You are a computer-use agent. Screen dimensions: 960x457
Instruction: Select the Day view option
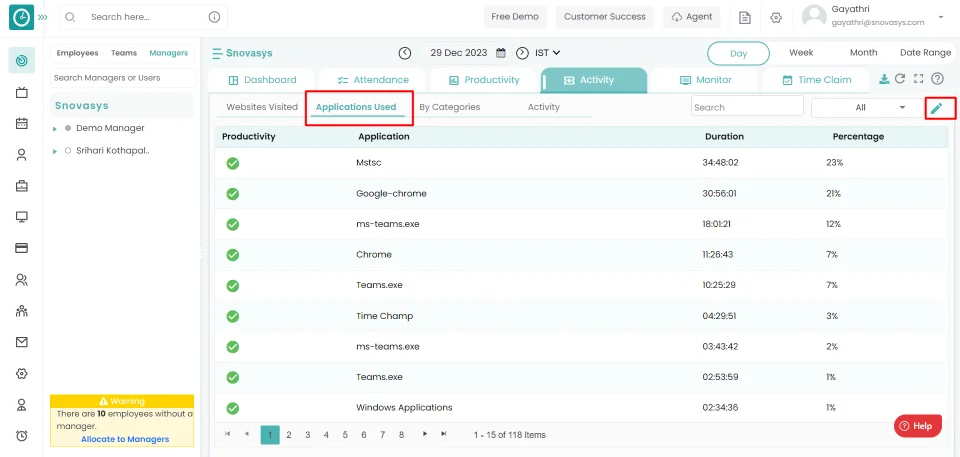point(738,53)
